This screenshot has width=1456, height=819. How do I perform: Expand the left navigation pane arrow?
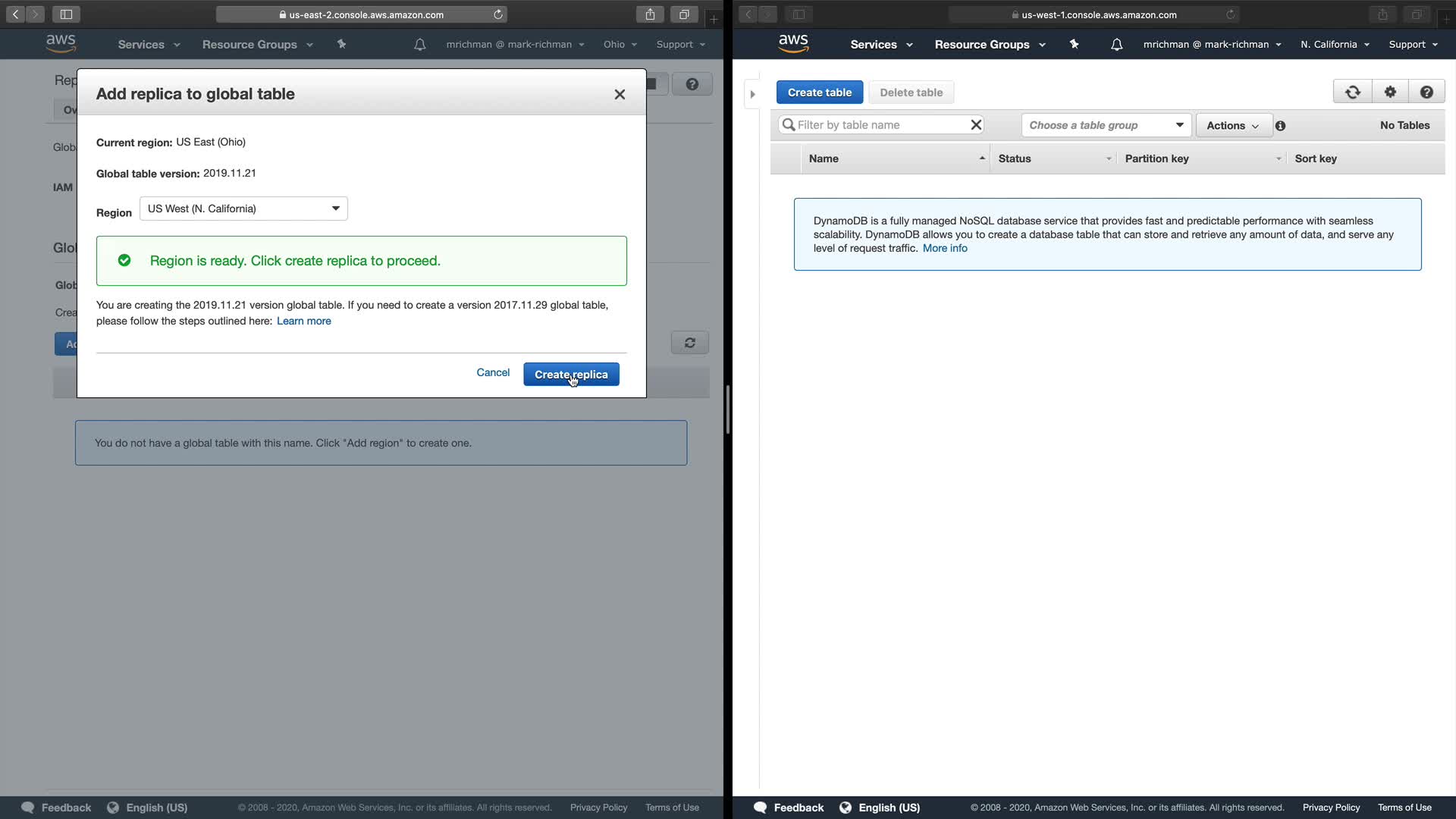[x=752, y=95]
